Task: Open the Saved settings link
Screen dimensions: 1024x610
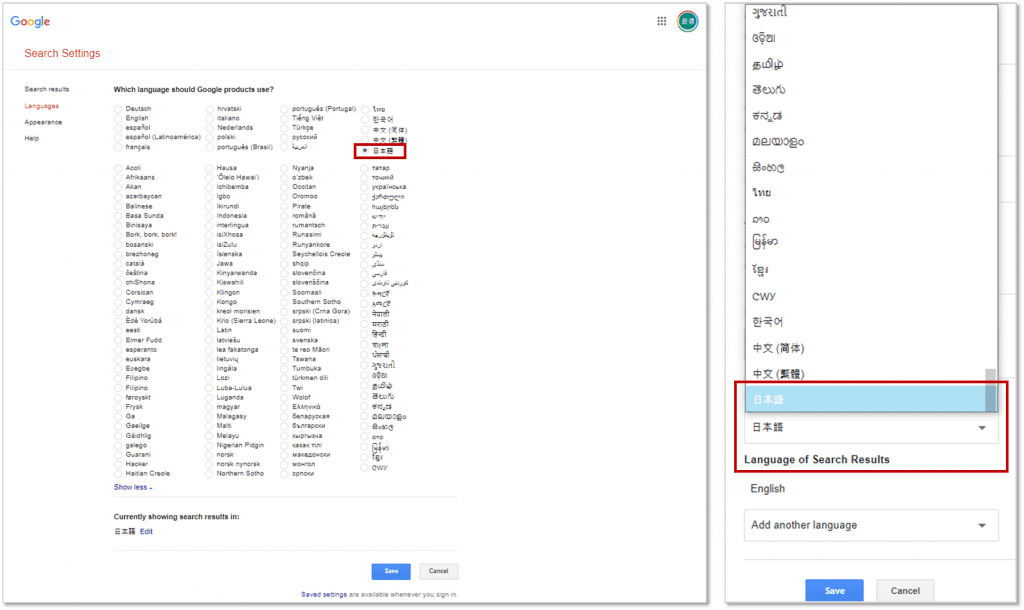Action: tap(323, 594)
